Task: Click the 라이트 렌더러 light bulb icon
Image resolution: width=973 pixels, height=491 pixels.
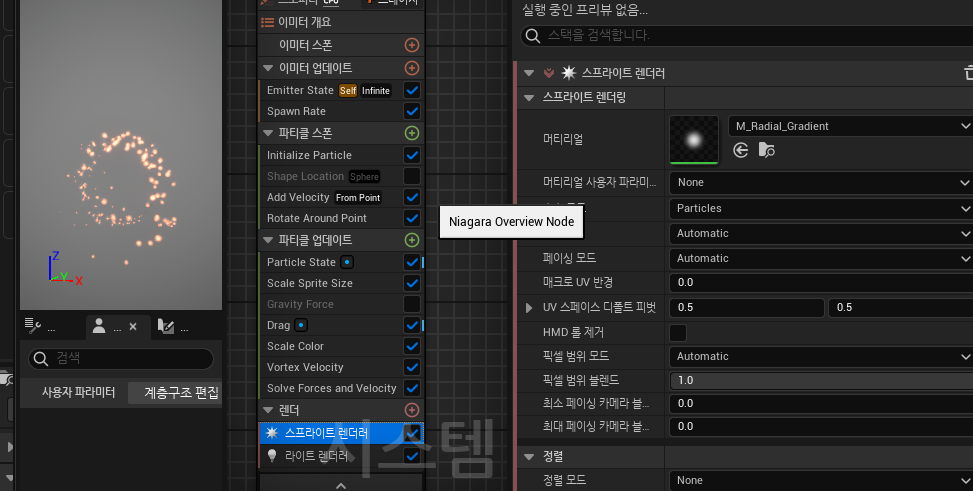Action: 272,456
